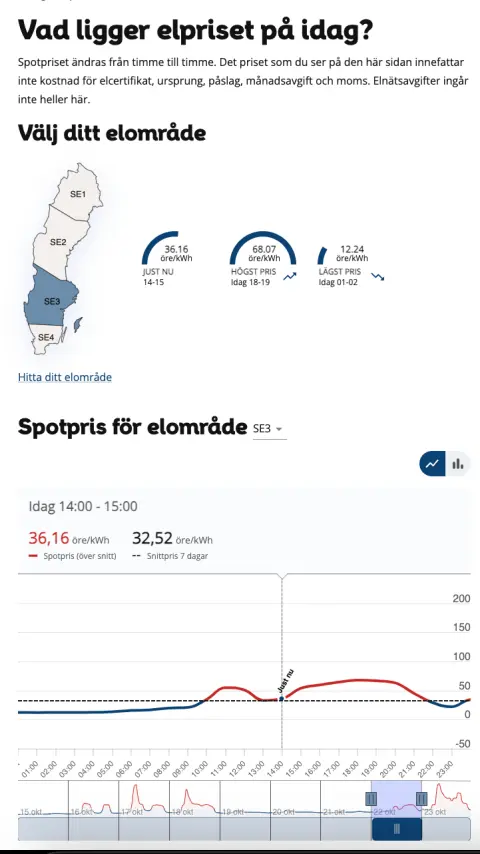480x854 pixels.
Task: Click the falling trend icon by Lägst pris
Action: pos(378,276)
